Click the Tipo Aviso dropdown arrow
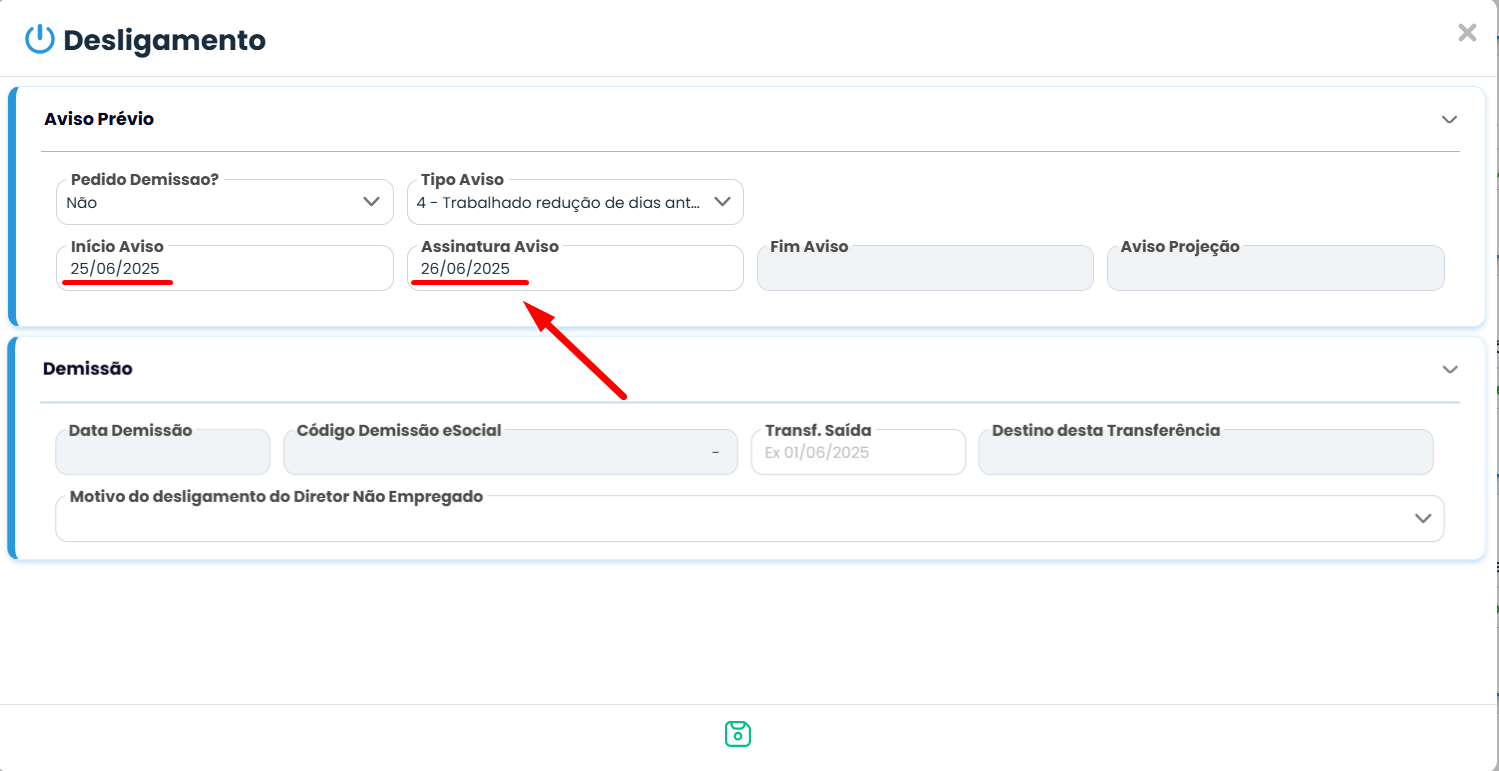Viewport: 1499px width, 771px height. pos(722,202)
